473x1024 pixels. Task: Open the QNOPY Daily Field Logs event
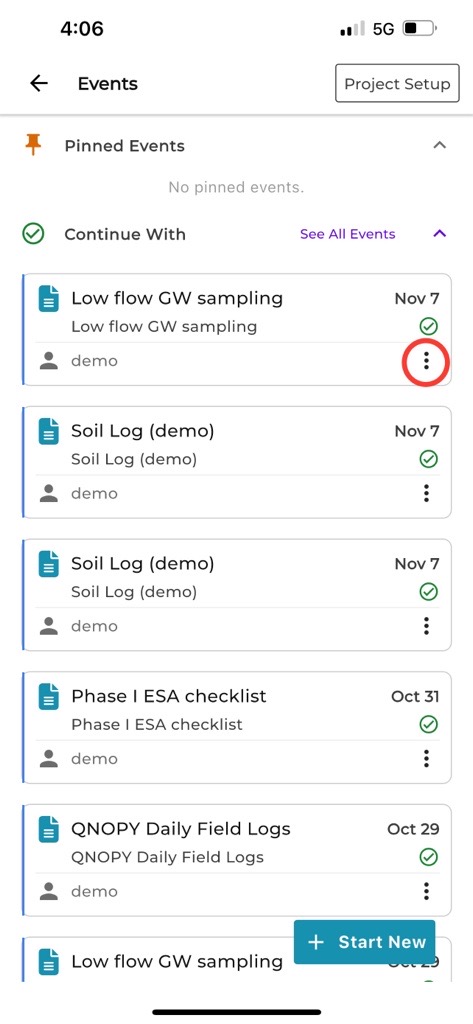pyautogui.click(x=236, y=860)
